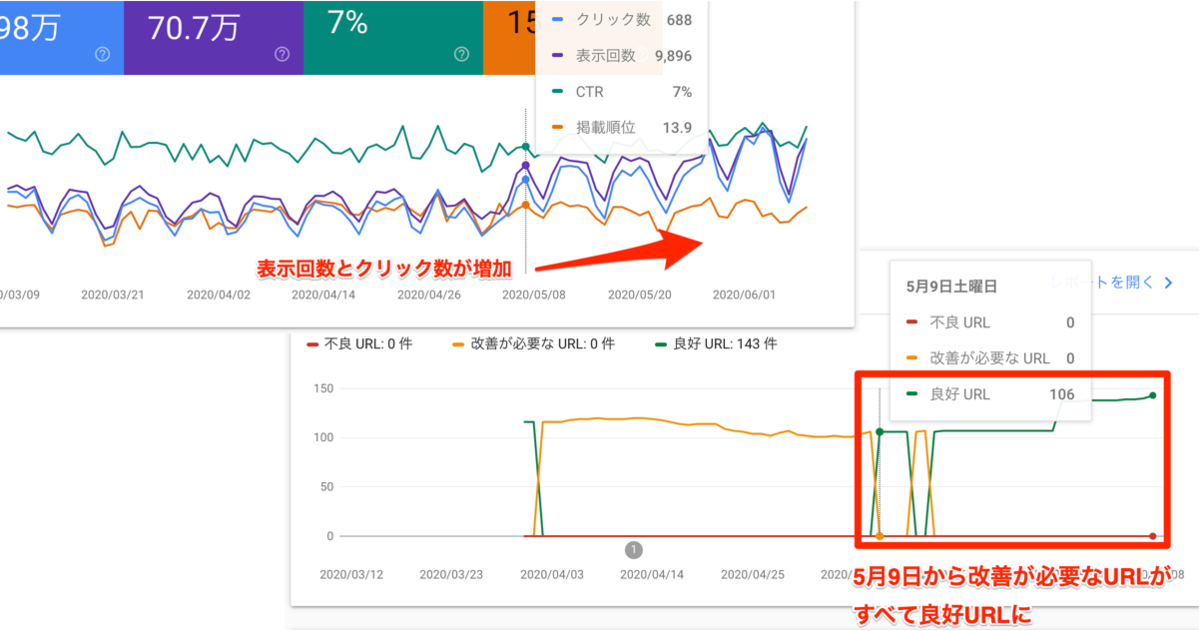Click the green 143 endpoint of the 良好 URL line
This screenshot has height=631, width=1200.
point(1153,396)
